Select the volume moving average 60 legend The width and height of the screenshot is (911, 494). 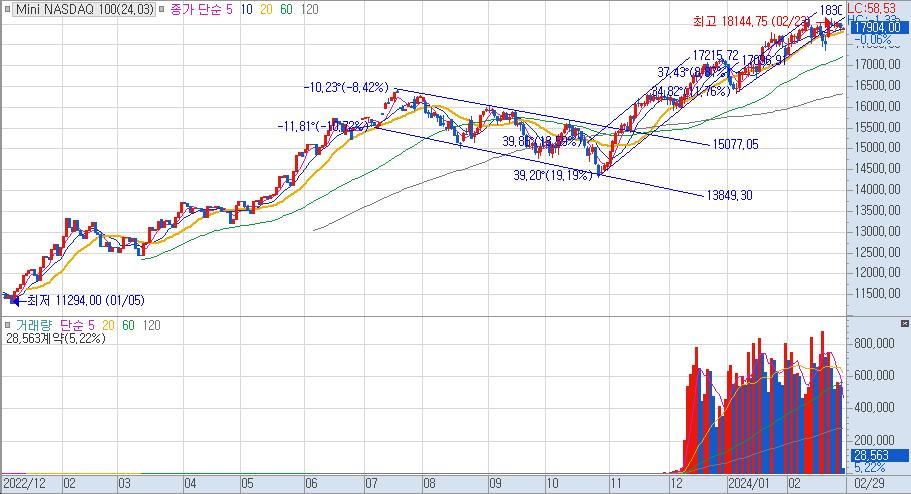click(128, 325)
